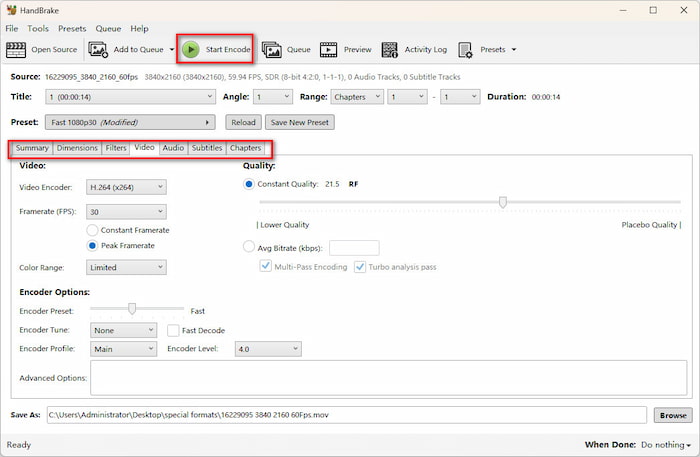Open the When Done 'Do nothing' dropdown
The height and width of the screenshot is (457, 700).
click(666, 445)
